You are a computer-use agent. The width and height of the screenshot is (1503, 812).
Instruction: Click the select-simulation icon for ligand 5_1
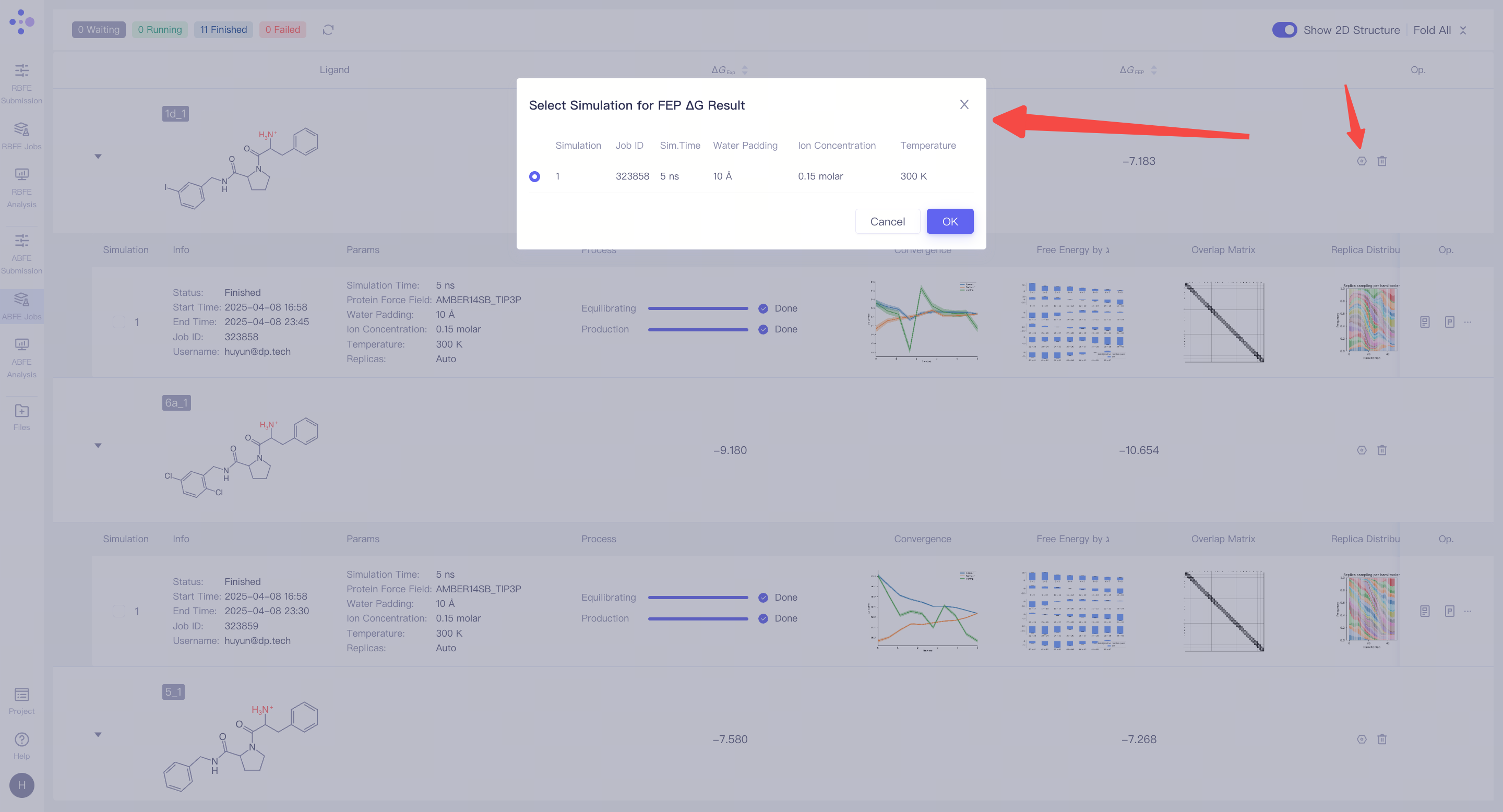point(1361,739)
